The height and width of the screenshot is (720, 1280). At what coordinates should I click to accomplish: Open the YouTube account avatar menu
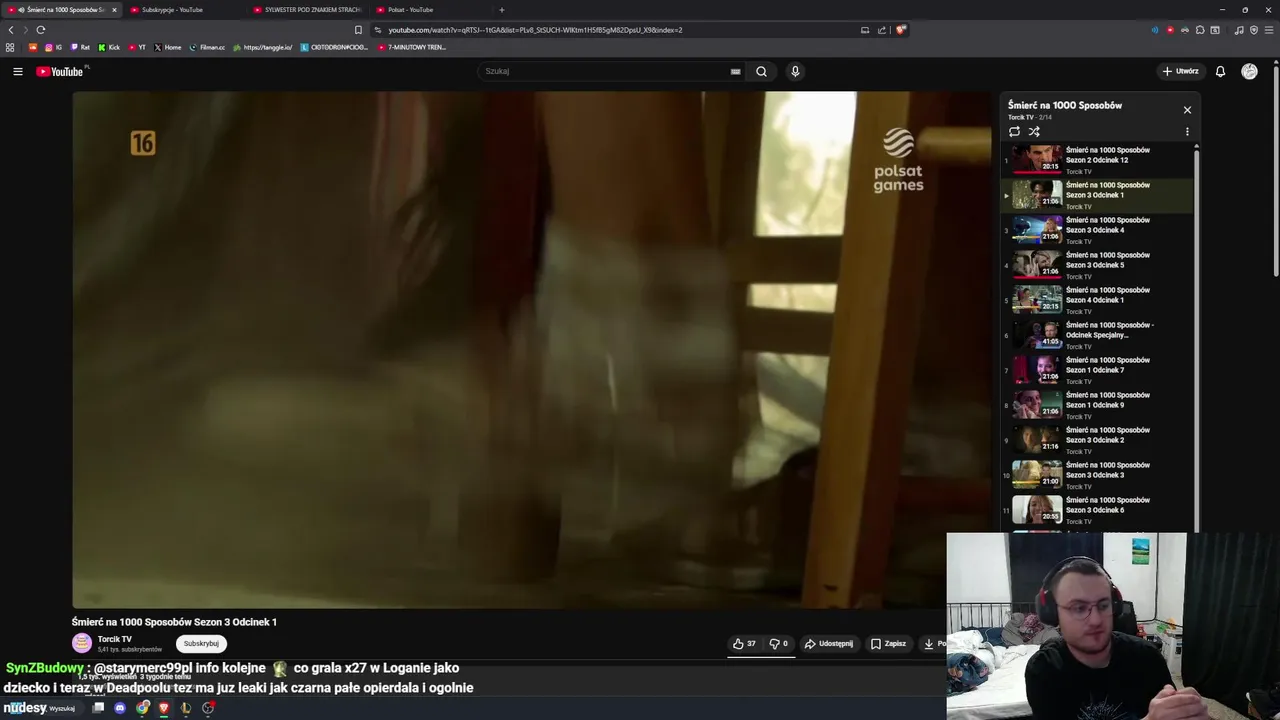(1249, 71)
